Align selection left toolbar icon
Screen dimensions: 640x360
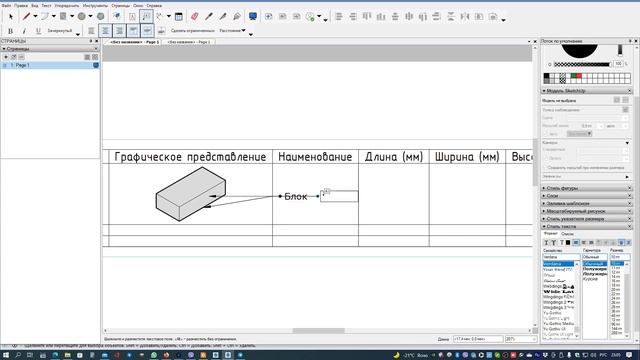point(338,16)
